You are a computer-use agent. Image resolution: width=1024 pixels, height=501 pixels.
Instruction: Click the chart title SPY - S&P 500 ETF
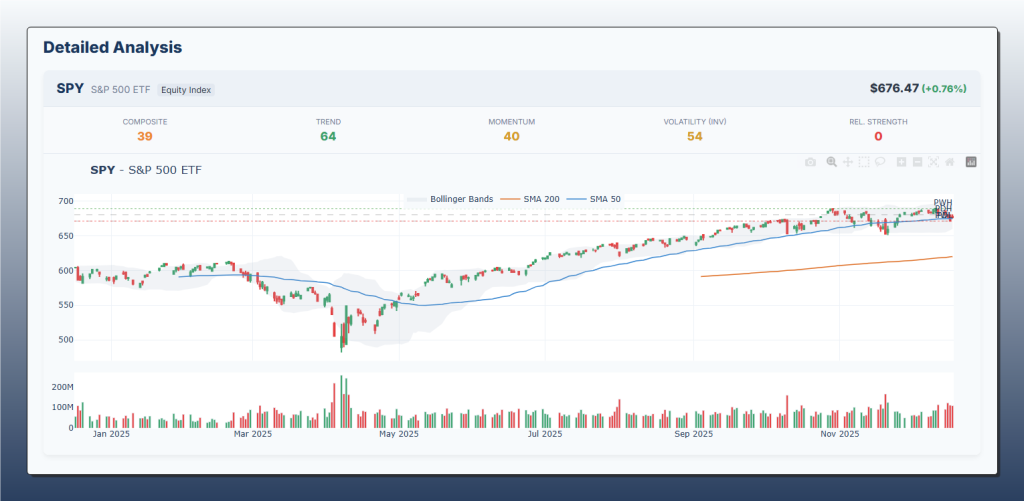coord(146,170)
